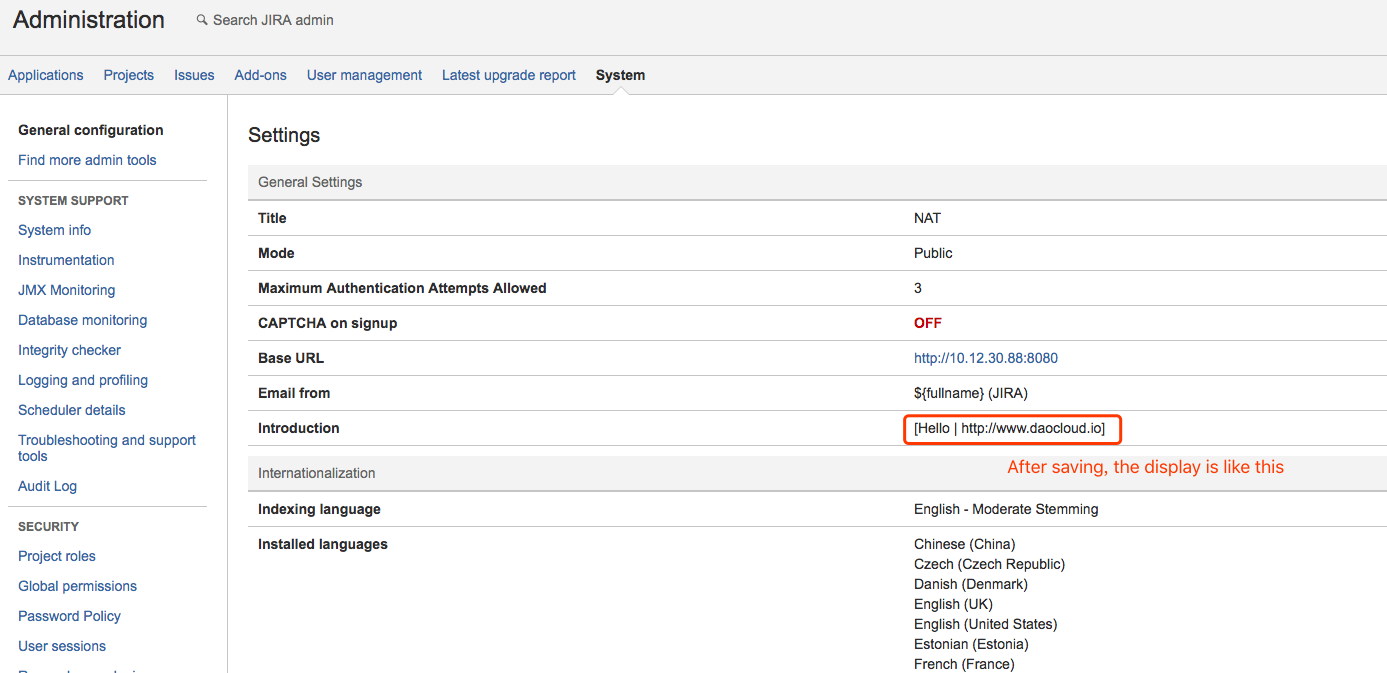Open Project roles under Security
Image resolution: width=1387 pixels, height=673 pixels.
(x=57, y=556)
